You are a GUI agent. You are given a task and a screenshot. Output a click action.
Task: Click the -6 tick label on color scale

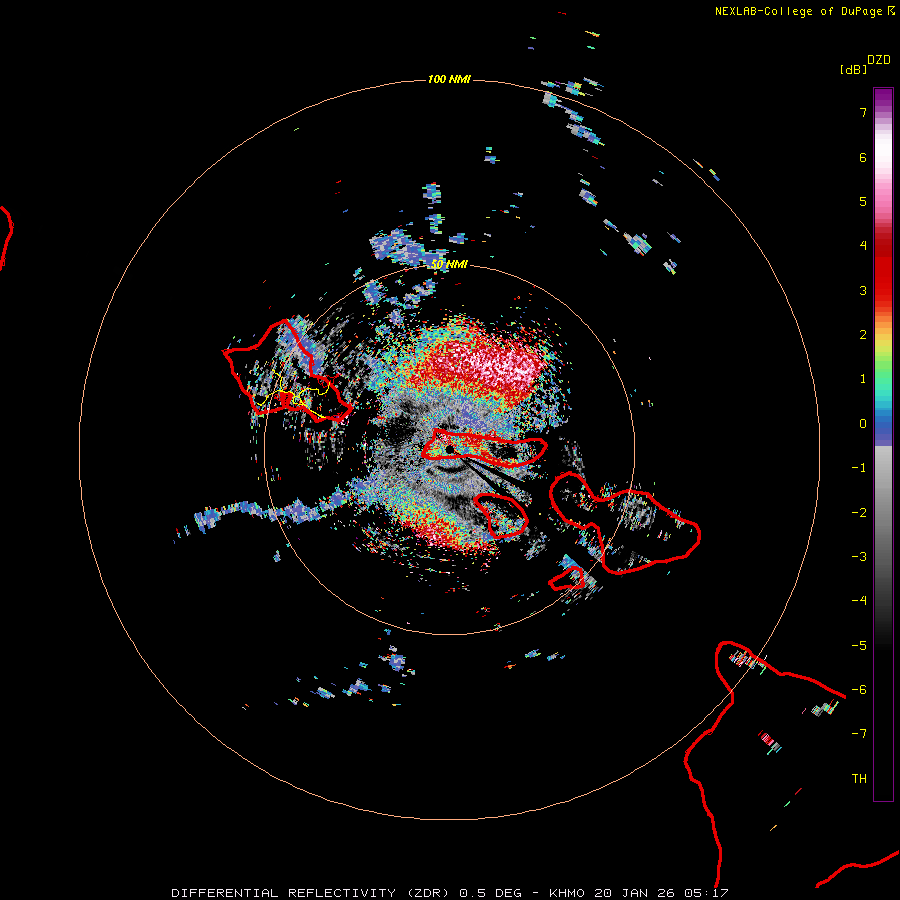[x=859, y=690]
